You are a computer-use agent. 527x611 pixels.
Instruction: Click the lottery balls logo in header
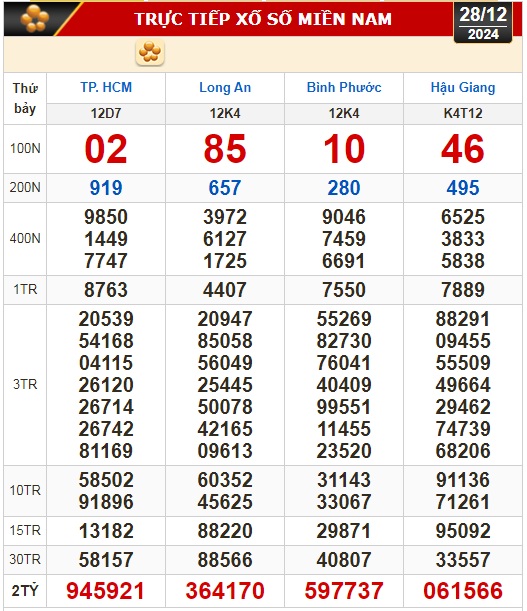34,18
